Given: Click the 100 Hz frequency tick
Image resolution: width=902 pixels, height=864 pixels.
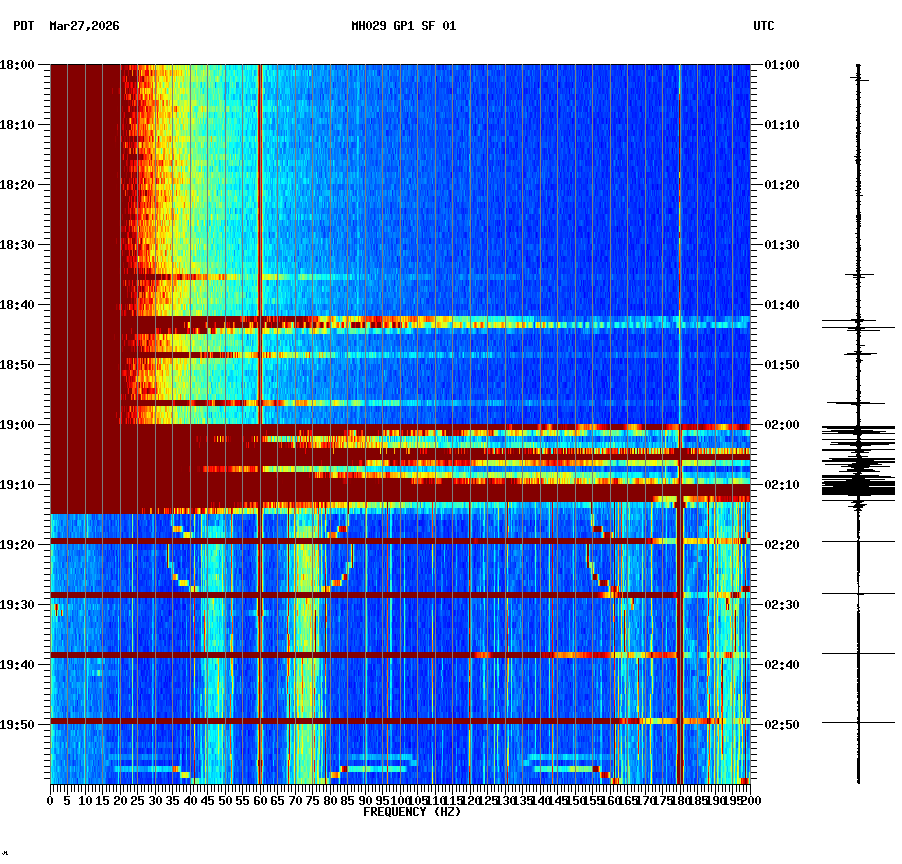Looking at the screenshot, I should pos(398,799).
